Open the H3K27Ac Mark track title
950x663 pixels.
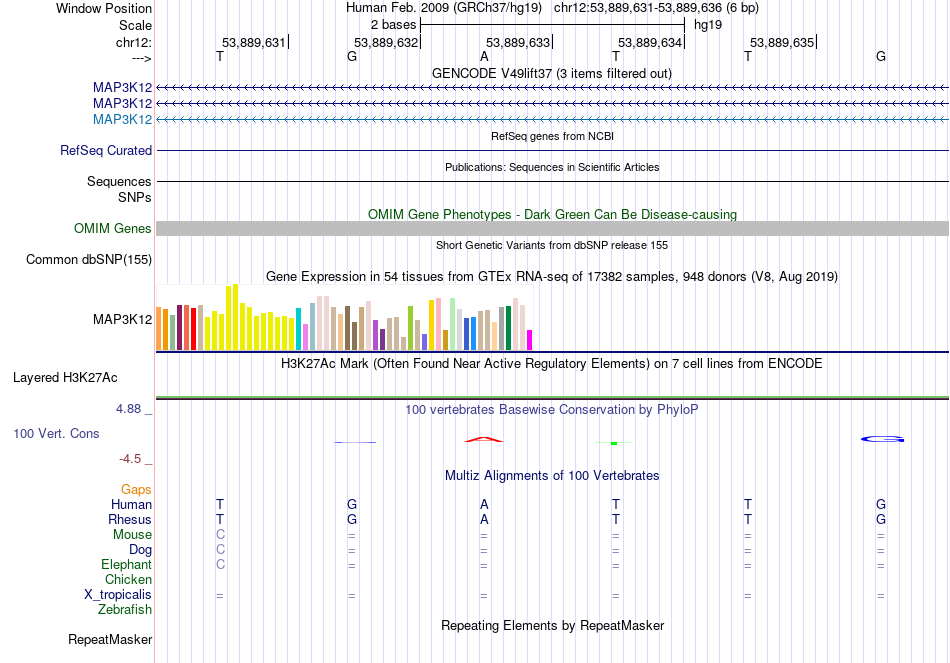[551, 364]
